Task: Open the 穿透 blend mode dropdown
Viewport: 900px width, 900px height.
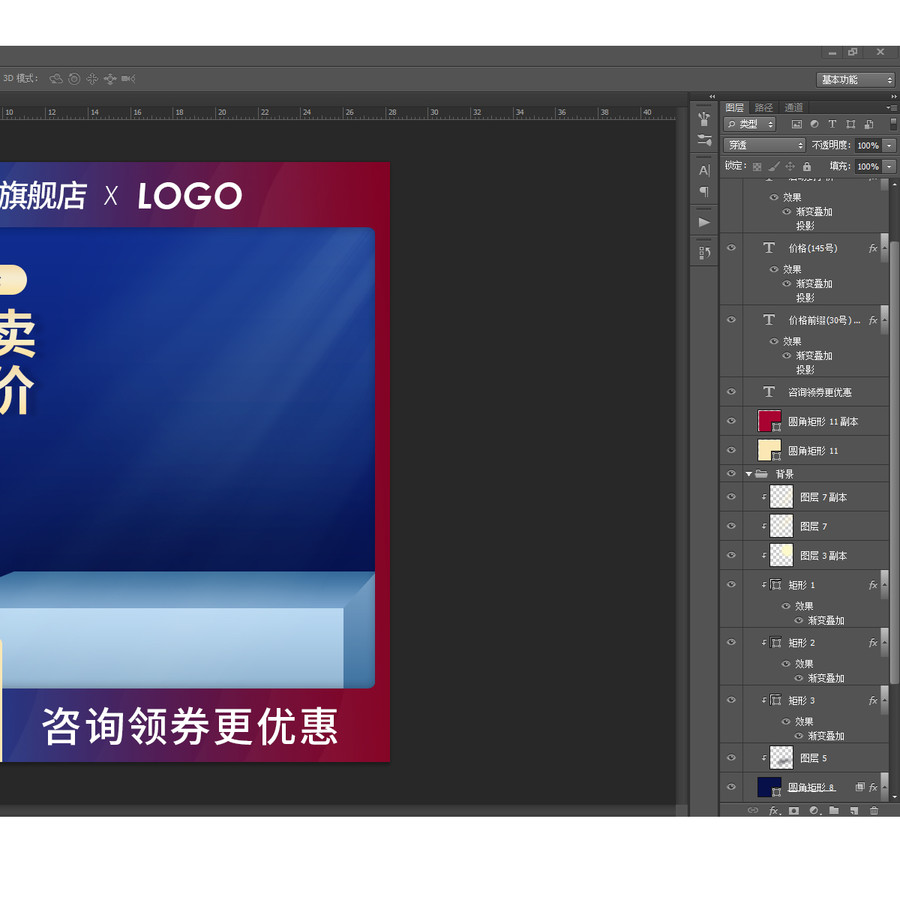Action: 765,145
